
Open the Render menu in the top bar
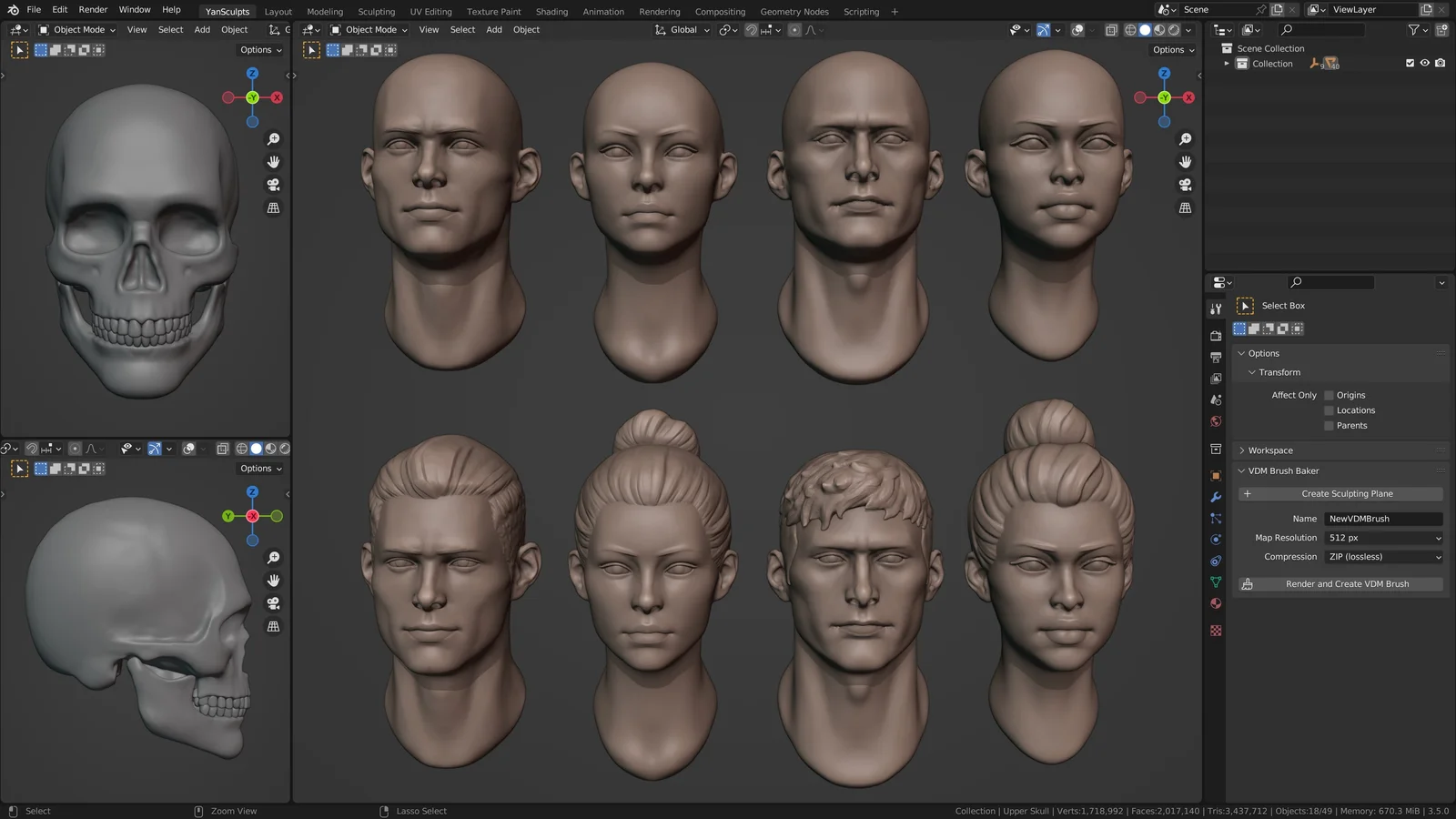point(92,9)
